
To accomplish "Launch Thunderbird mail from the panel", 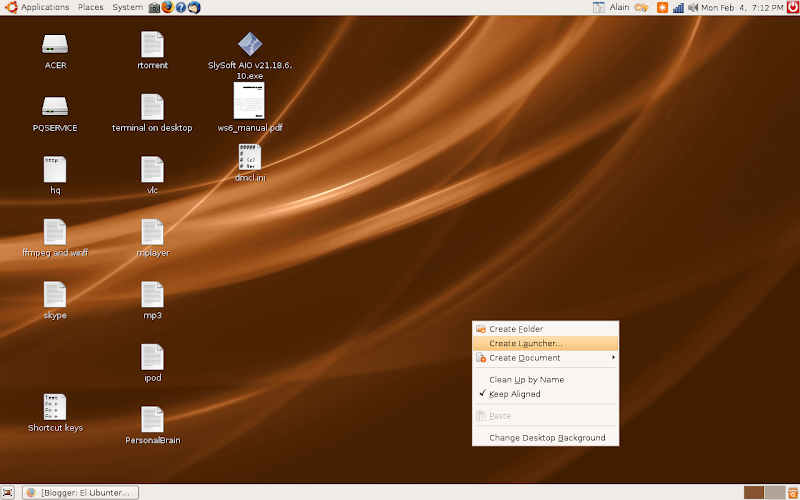I will [x=194, y=7].
